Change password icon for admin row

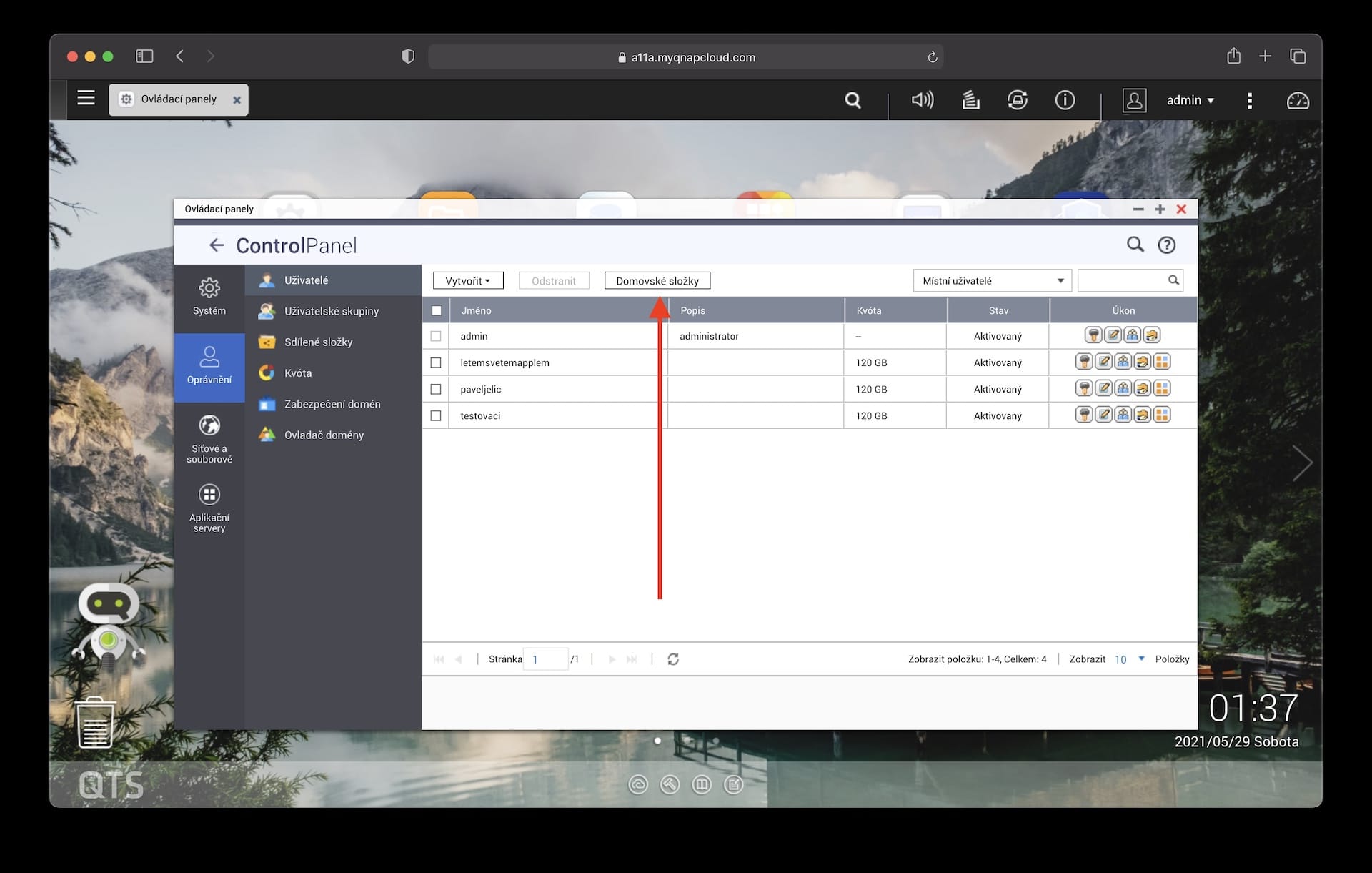coord(1093,335)
